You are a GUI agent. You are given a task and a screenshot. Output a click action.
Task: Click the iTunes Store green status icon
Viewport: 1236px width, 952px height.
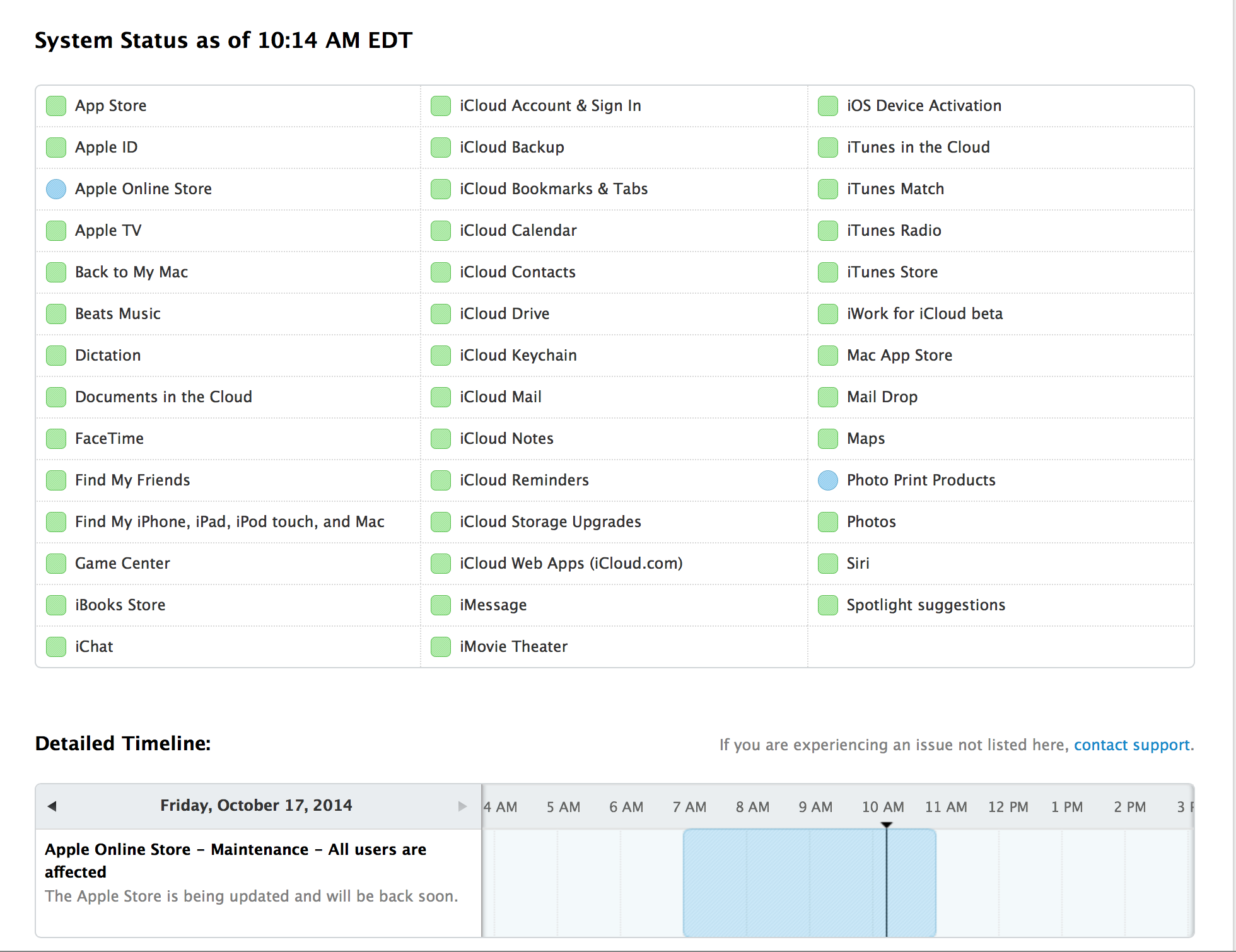pos(828,272)
